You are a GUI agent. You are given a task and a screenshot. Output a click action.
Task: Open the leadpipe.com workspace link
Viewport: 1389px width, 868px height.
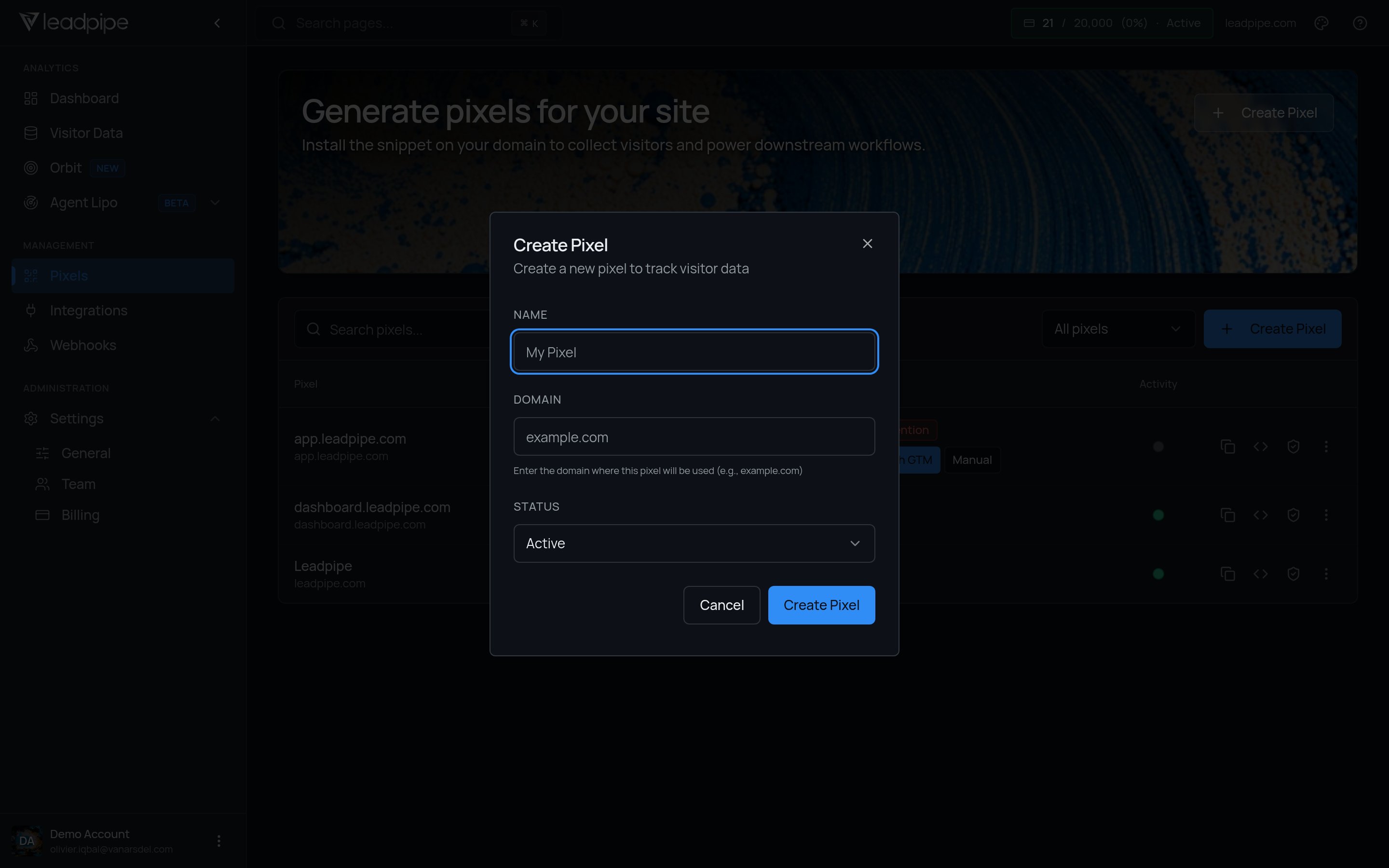click(x=1260, y=24)
